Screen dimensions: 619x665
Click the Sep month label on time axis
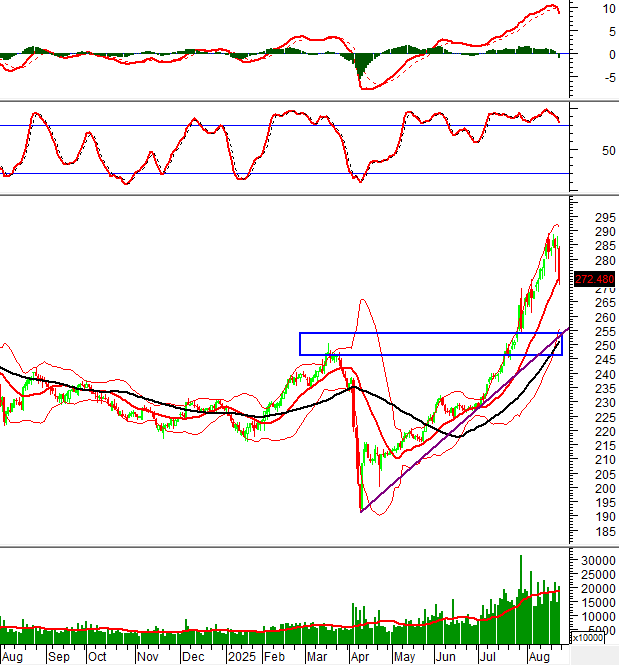tap(59, 657)
